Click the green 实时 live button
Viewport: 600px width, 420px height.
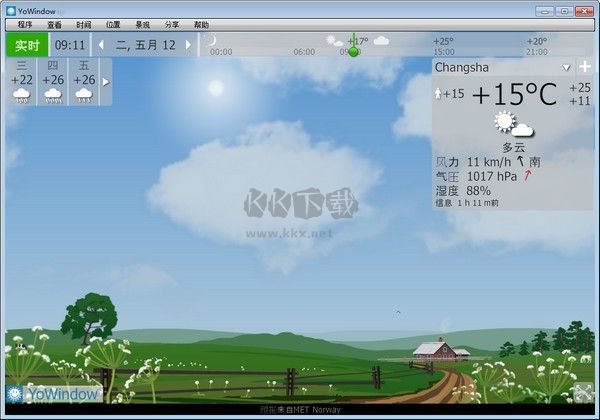27,45
